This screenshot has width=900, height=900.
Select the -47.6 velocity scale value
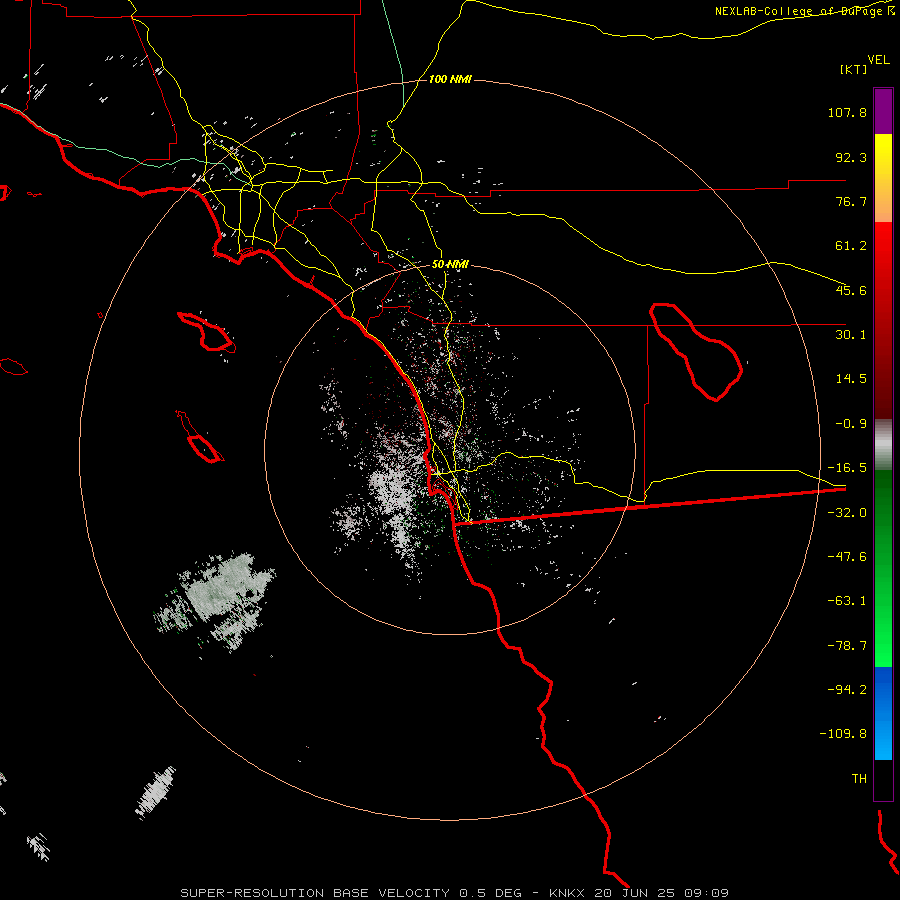coord(847,557)
